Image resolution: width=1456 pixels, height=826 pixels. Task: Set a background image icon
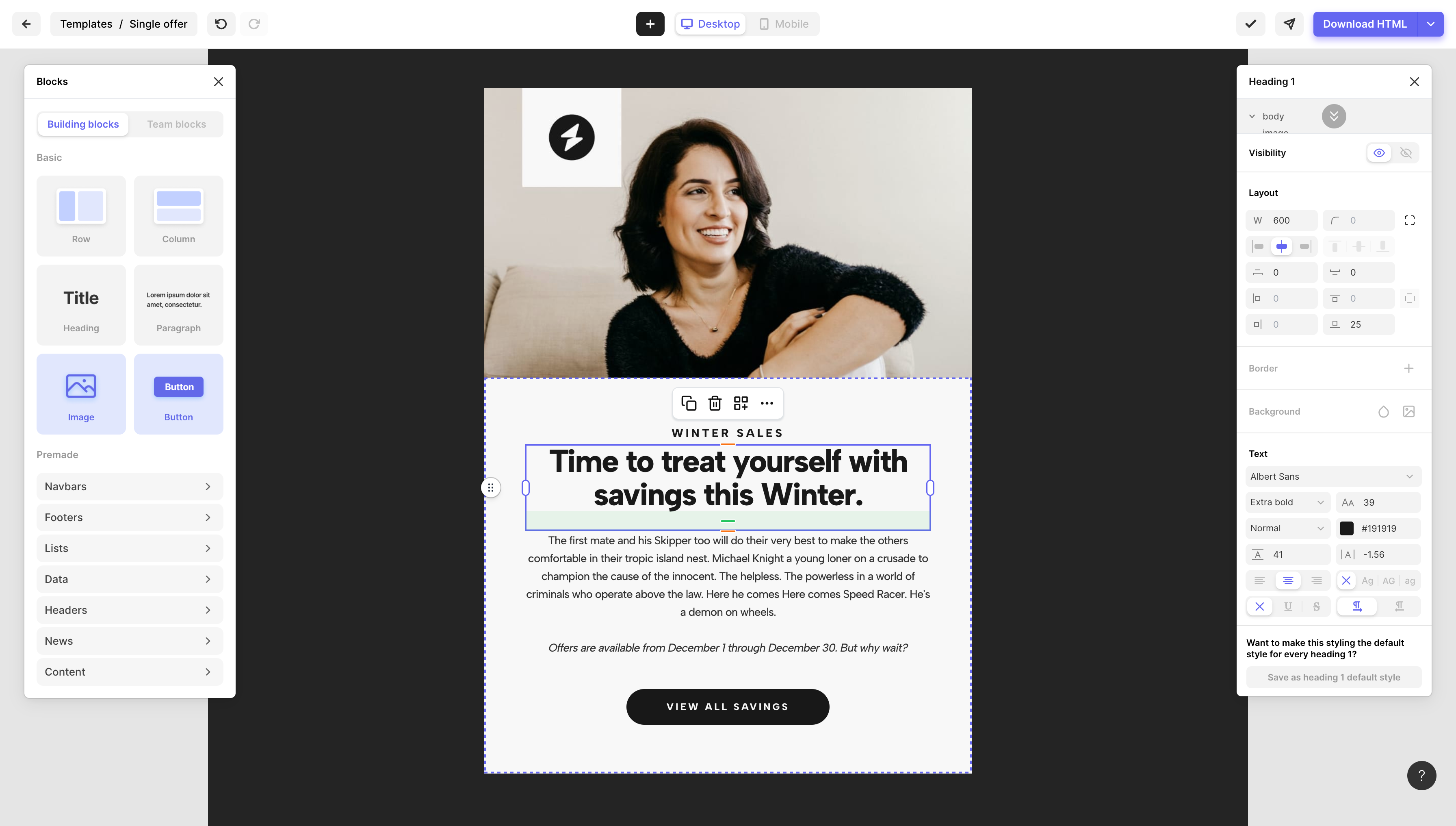tap(1409, 411)
